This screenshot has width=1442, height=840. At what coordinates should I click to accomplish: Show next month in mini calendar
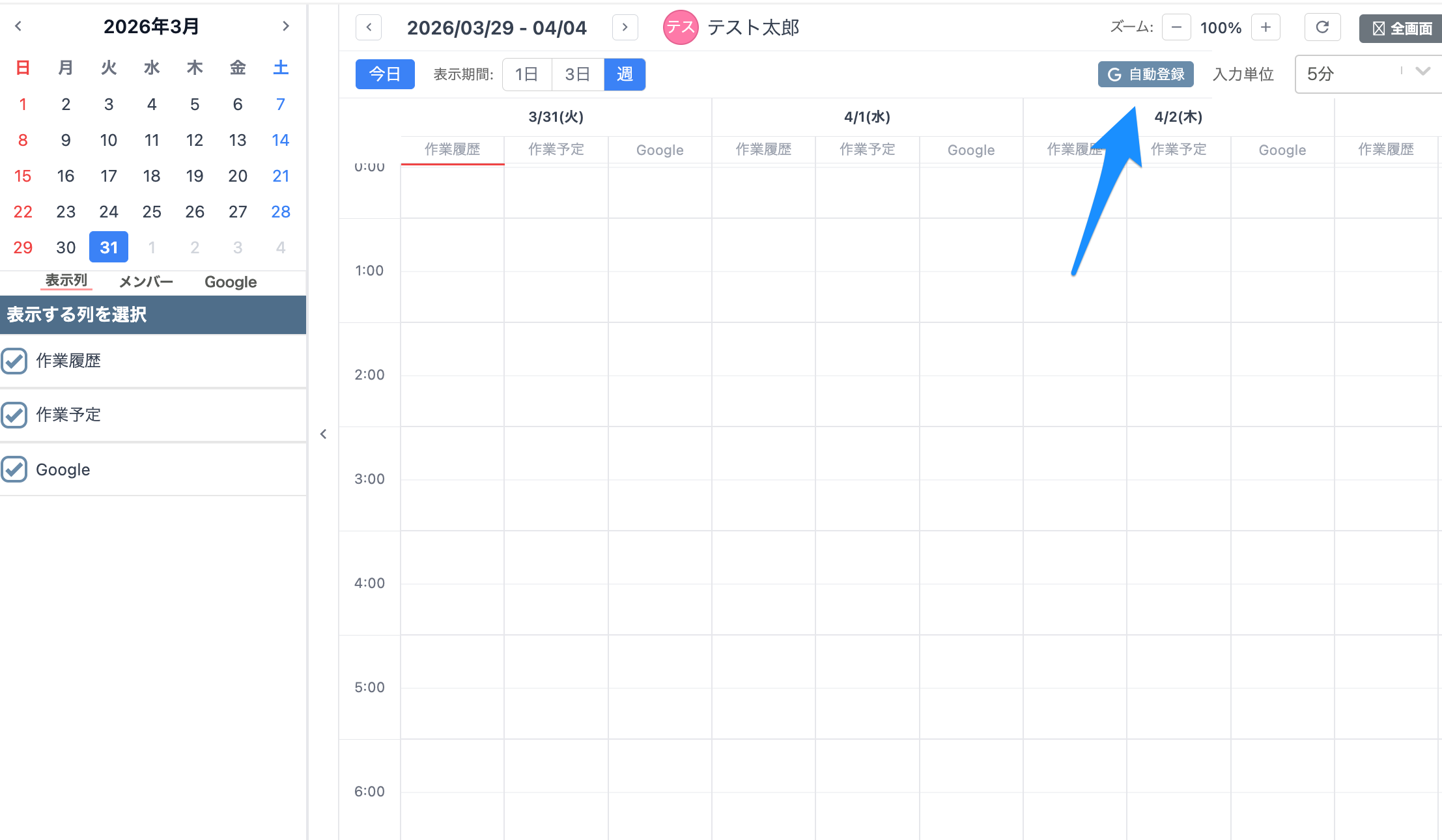coord(285,26)
